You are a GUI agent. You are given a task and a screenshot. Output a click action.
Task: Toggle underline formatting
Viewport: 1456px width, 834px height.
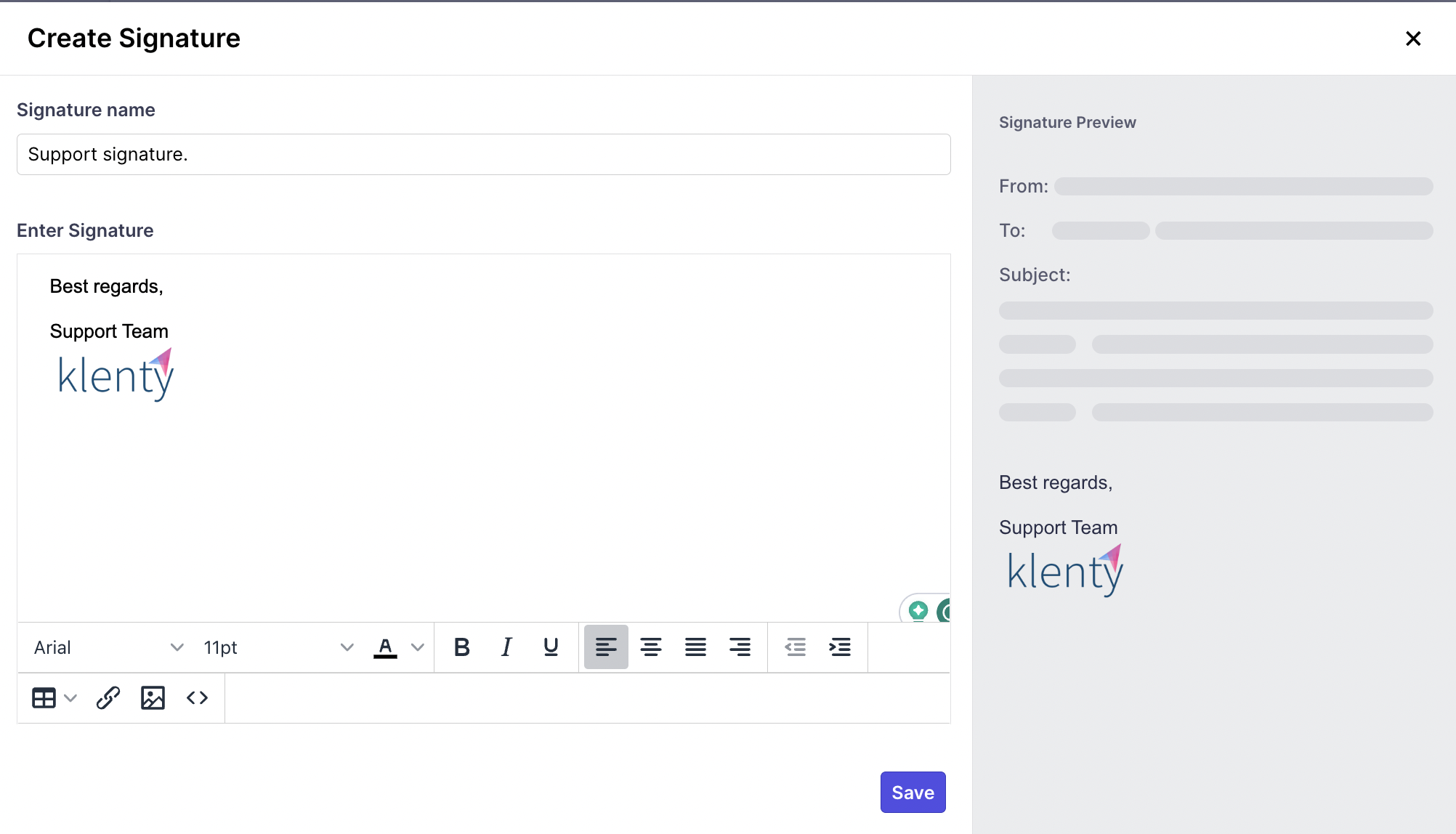tap(551, 647)
